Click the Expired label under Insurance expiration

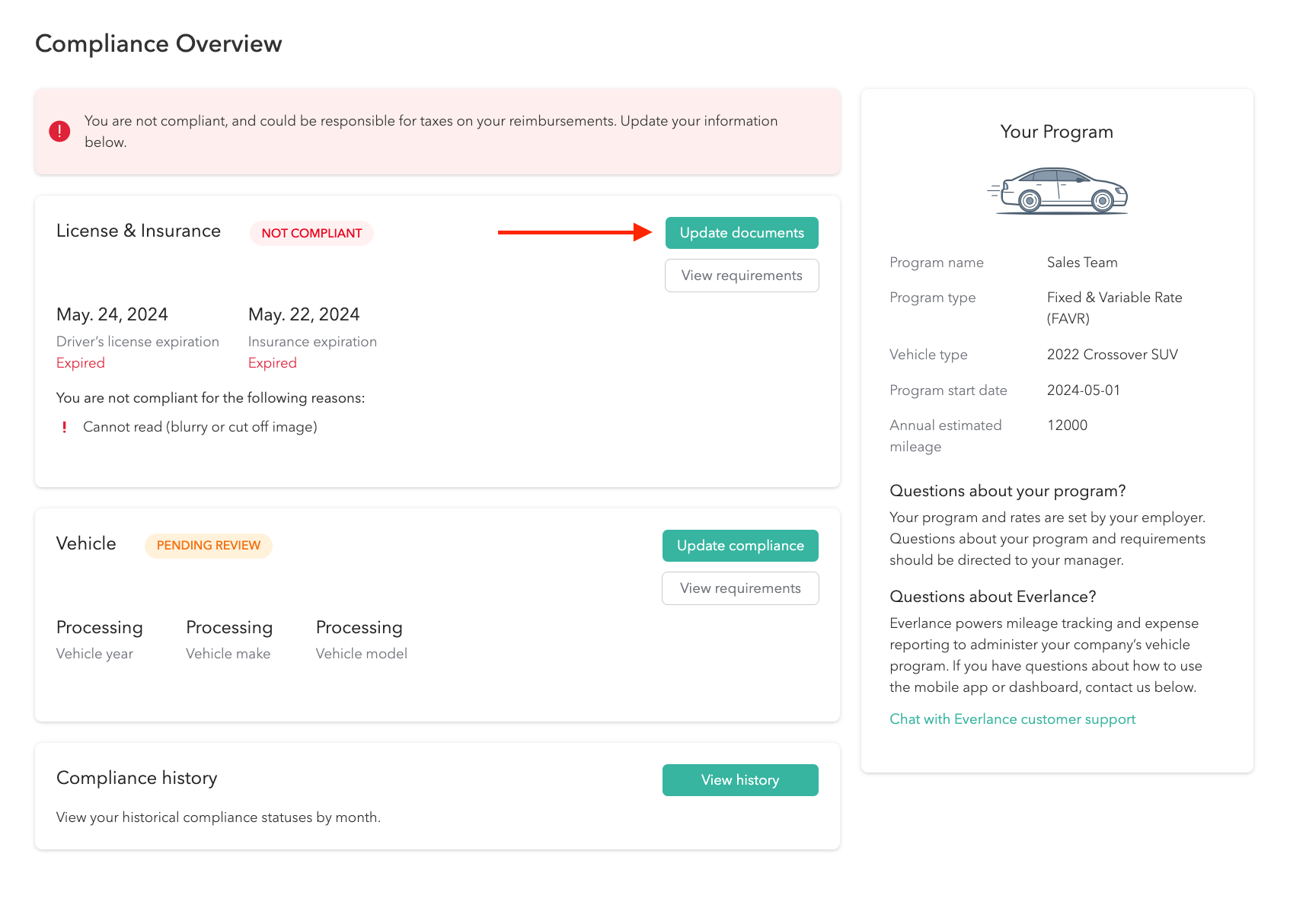point(272,363)
